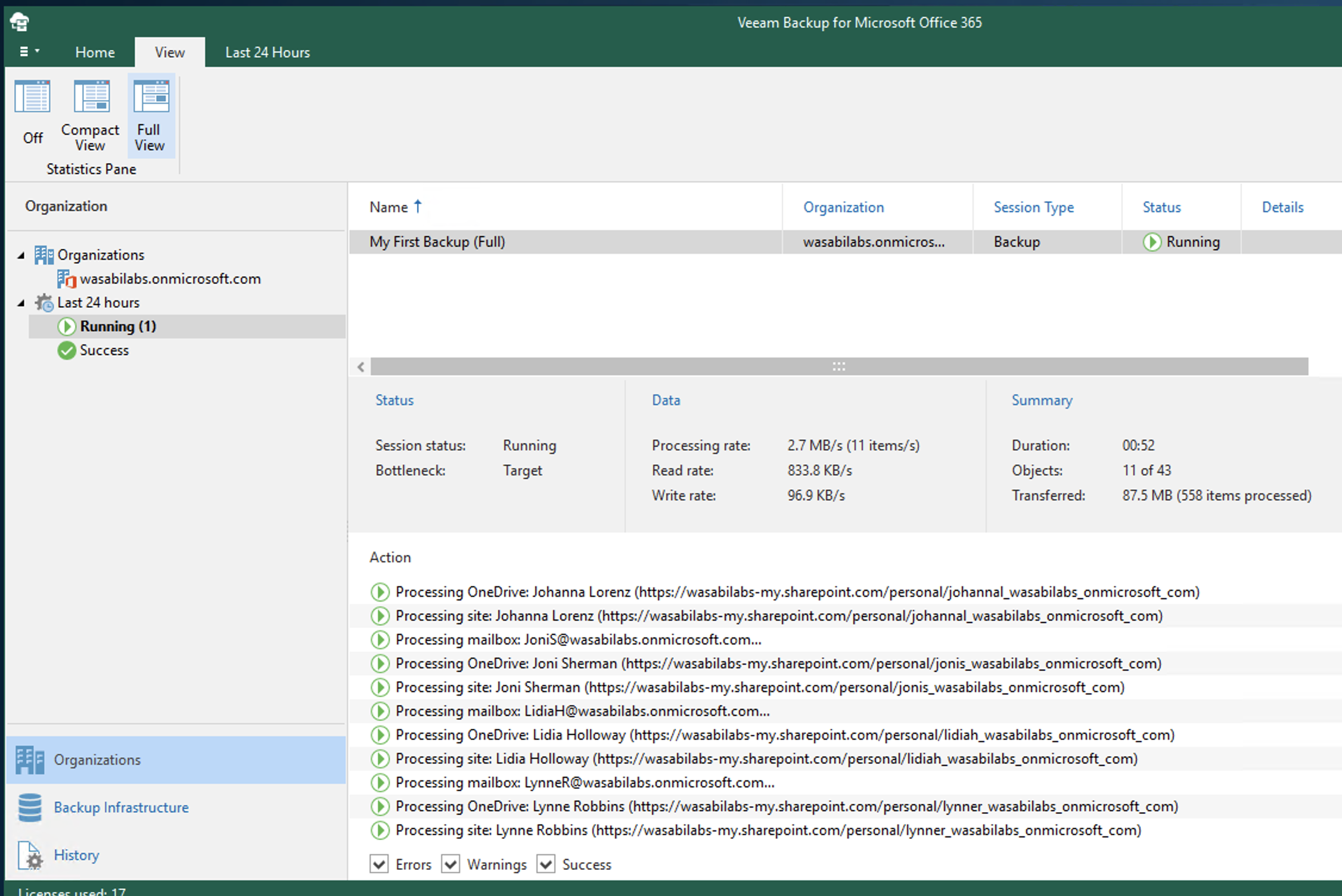Click the green Running play icon in the tree
Viewport: 1342px width, 896px height.
(66, 326)
